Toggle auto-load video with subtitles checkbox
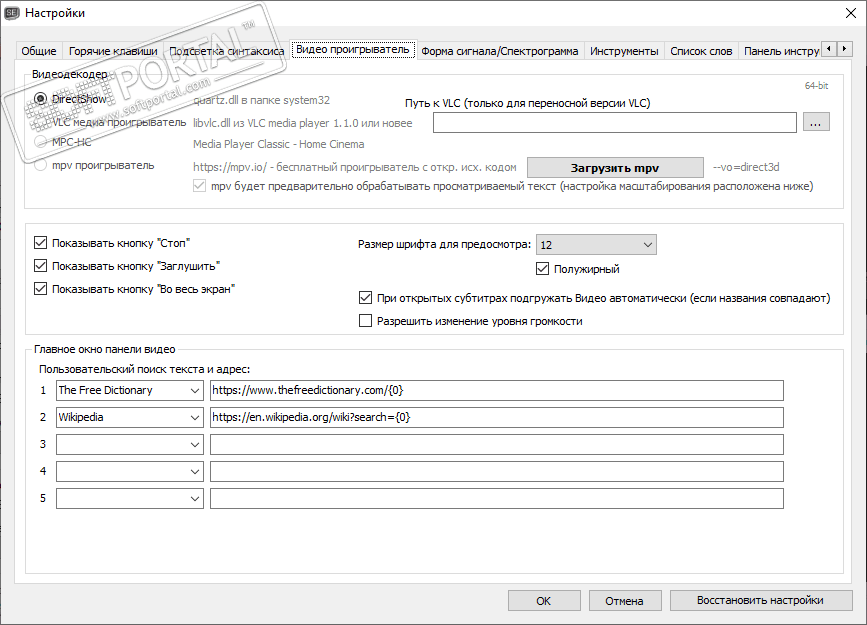Screen dimensions: 867x625 [x=365, y=298]
